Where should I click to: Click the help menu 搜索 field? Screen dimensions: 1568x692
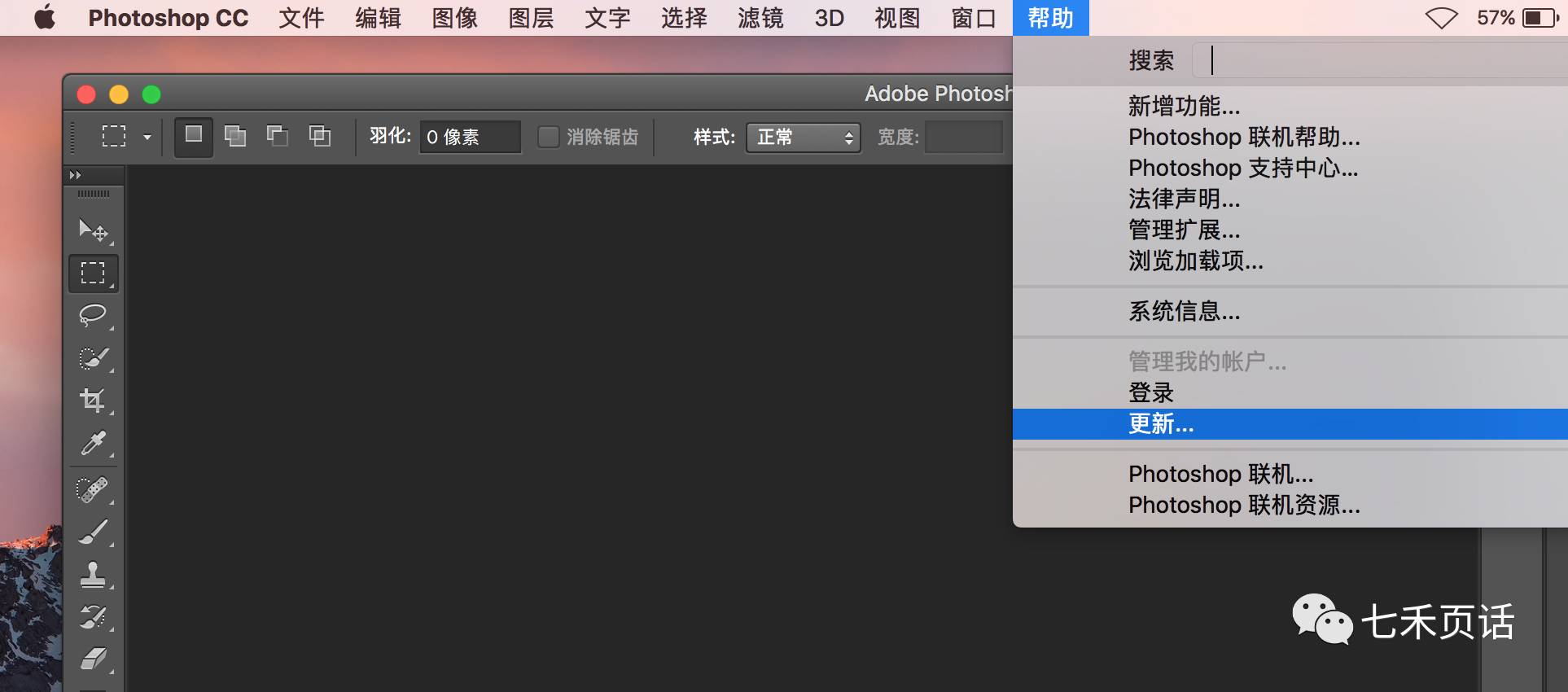(x=1379, y=60)
